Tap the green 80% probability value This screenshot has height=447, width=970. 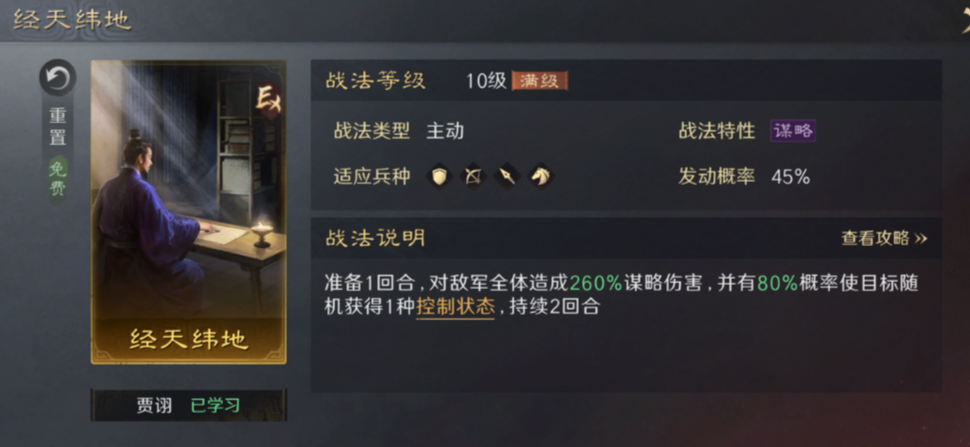coord(778,283)
